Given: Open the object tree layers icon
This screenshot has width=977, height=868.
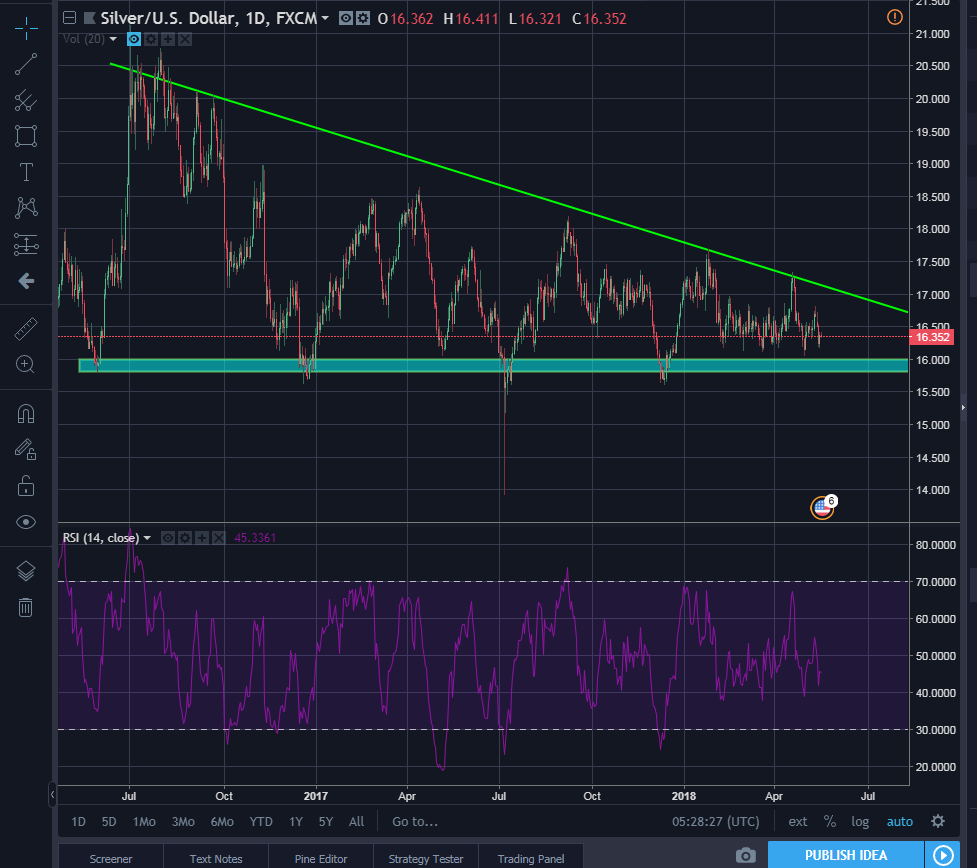Looking at the screenshot, I should tap(26, 571).
